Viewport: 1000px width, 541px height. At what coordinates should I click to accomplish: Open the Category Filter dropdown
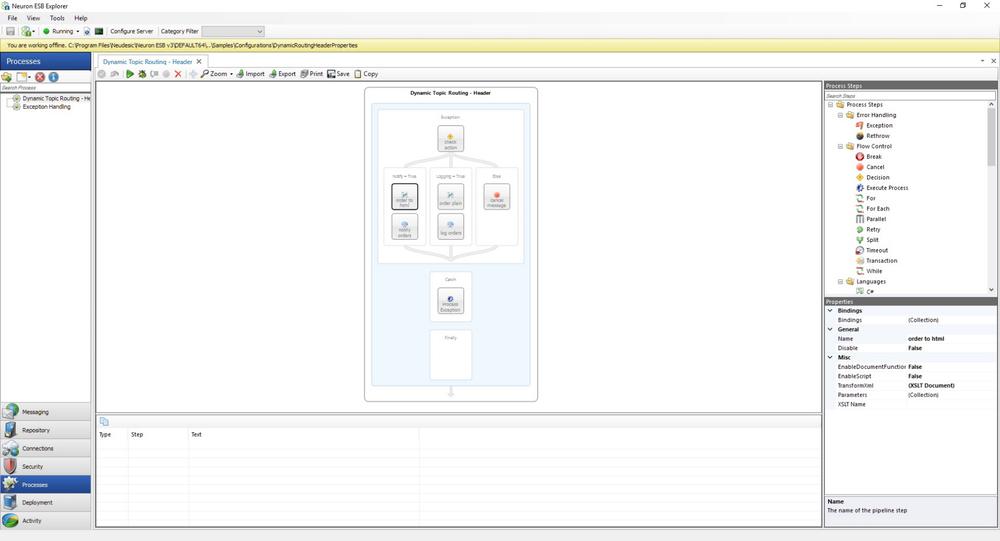coord(233,32)
